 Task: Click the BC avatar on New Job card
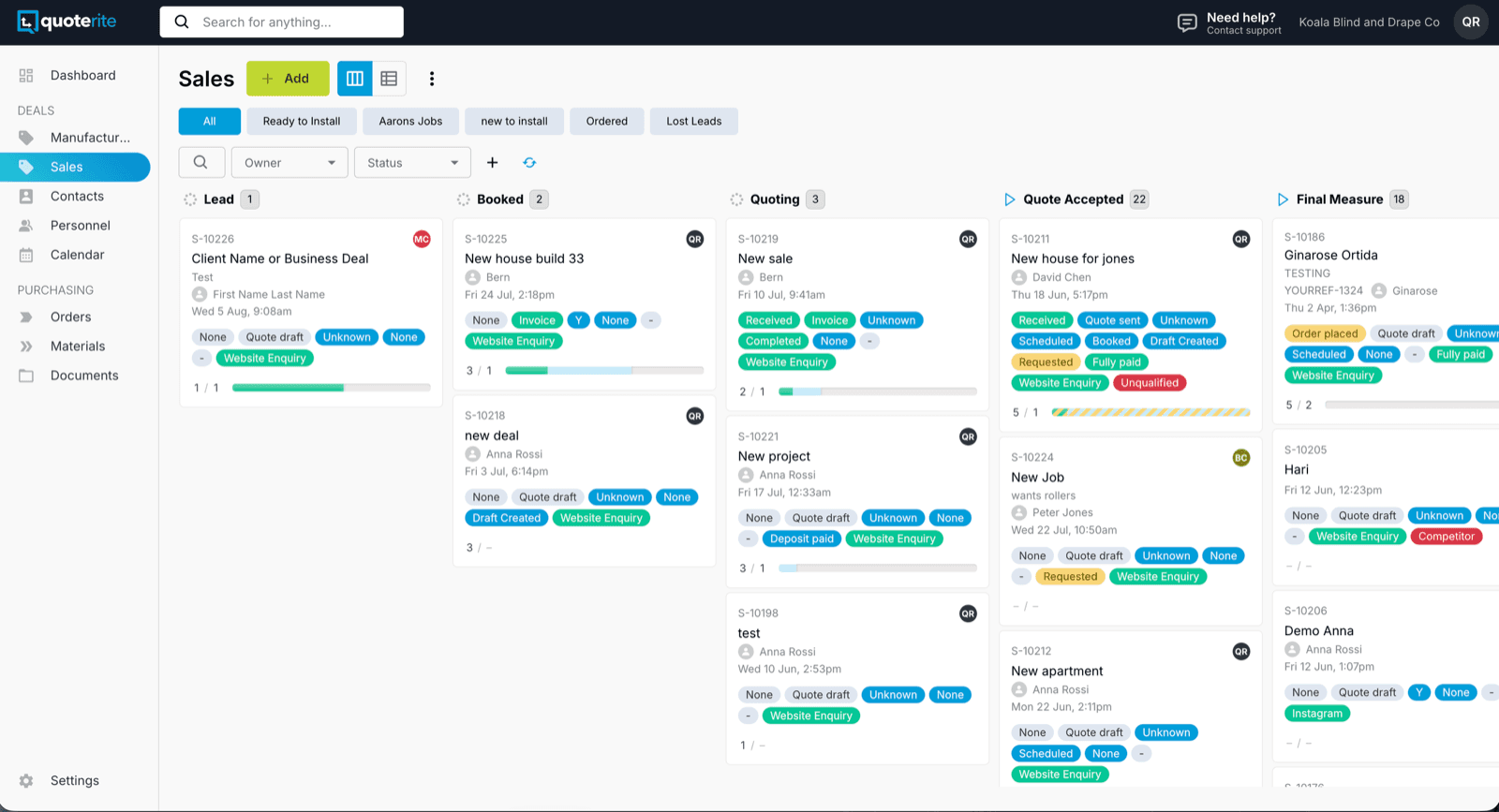tap(1241, 458)
